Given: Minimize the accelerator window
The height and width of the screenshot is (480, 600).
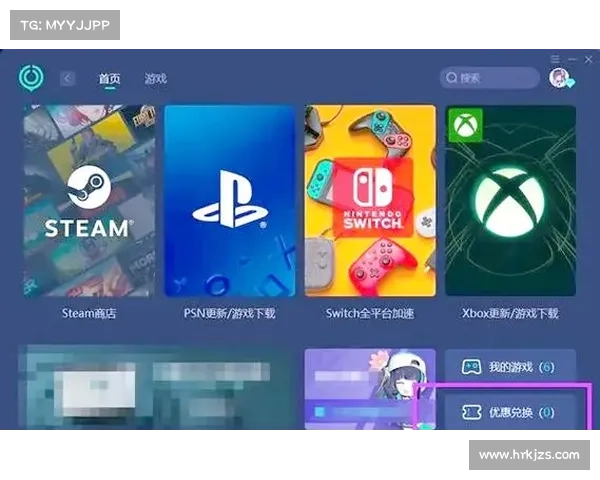Looking at the screenshot, I should pyautogui.click(x=572, y=59).
